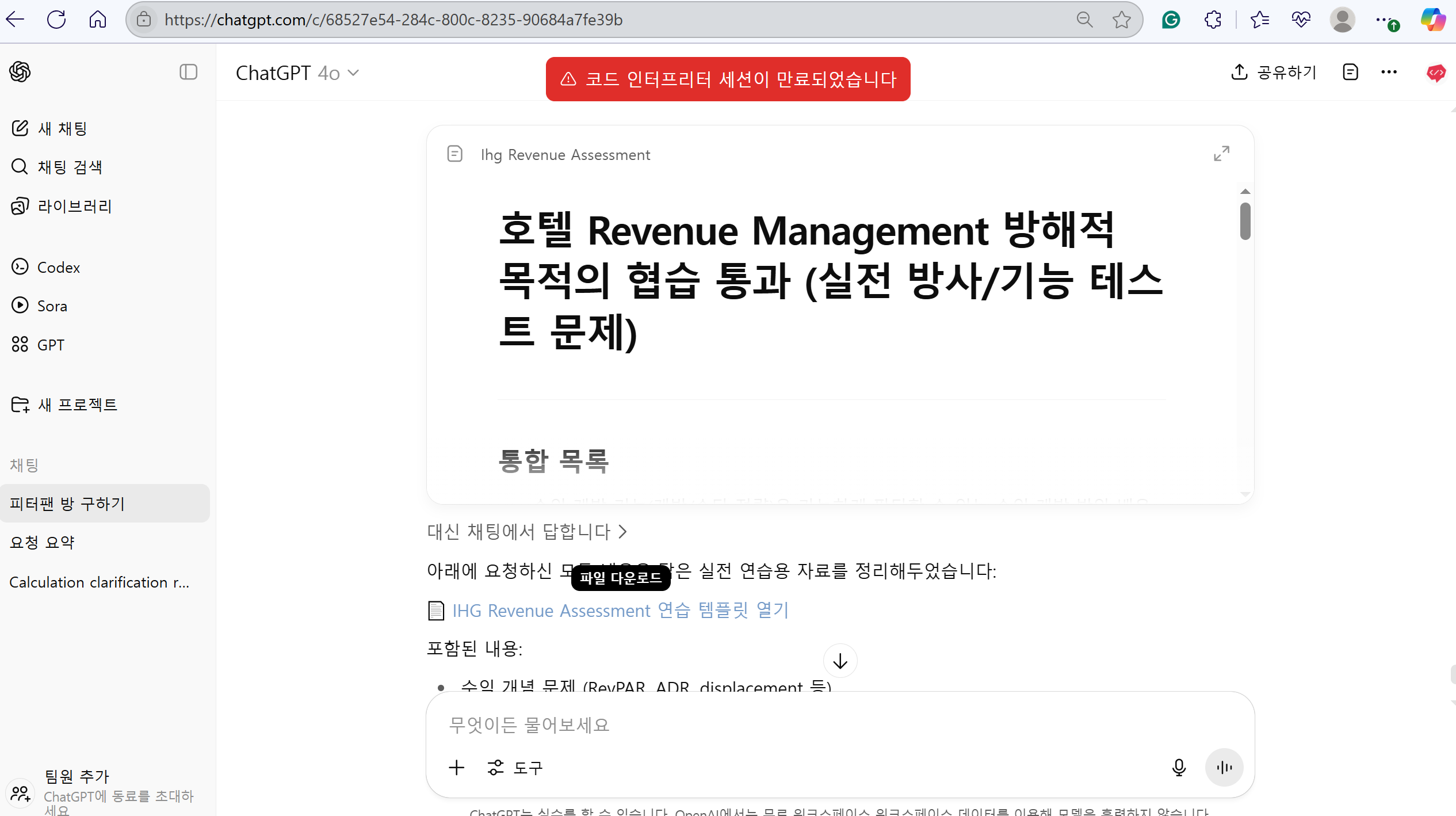Click the canvas vertical scrollbar thumb
This screenshot has height=816, width=1456.
(1245, 221)
